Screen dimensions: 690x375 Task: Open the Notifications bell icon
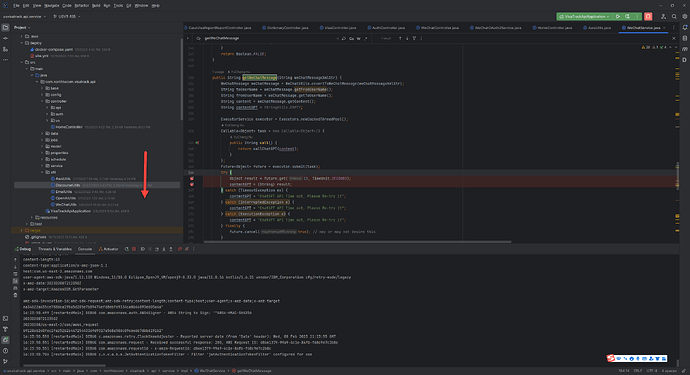click(685, 27)
